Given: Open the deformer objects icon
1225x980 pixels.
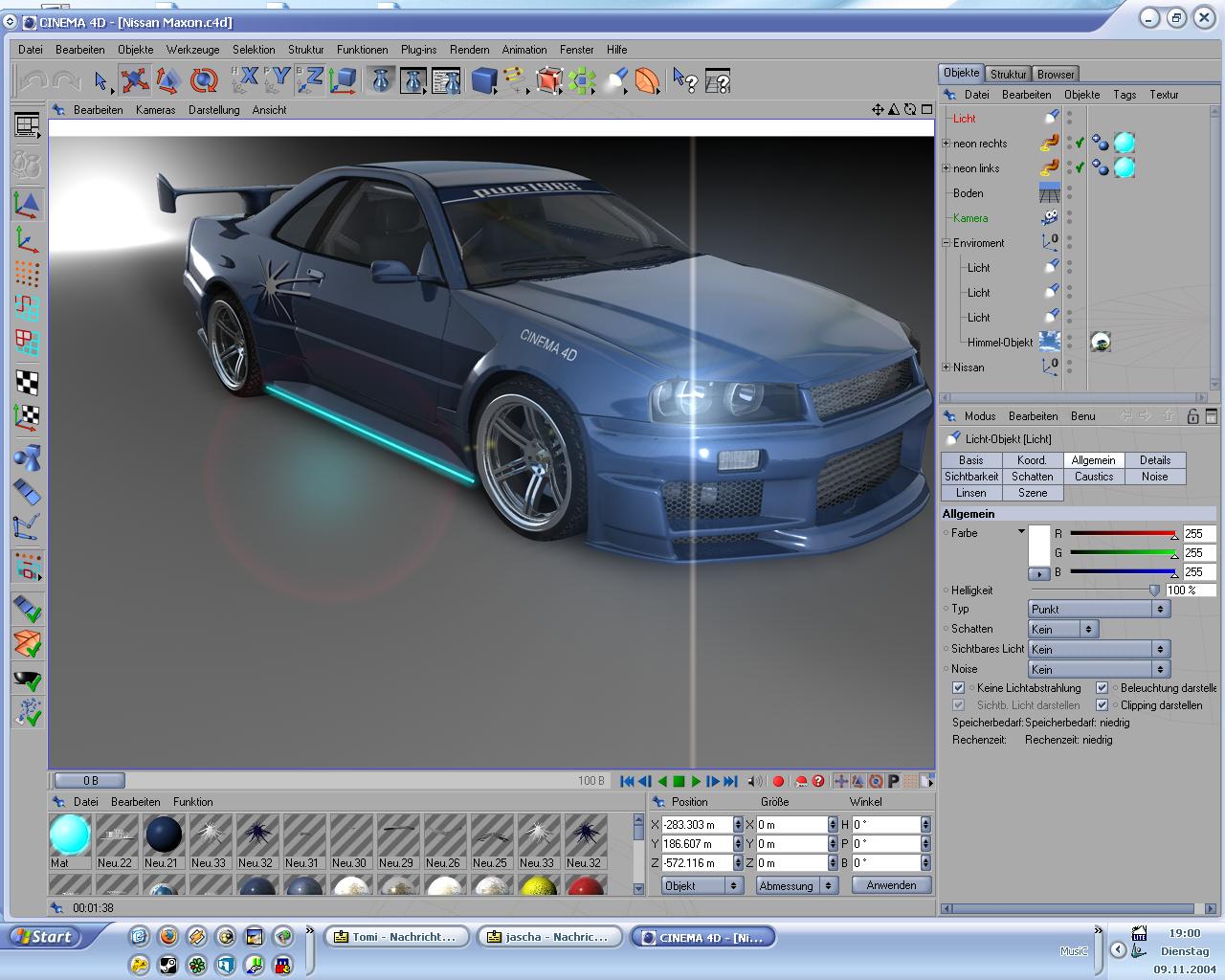Looking at the screenshot, I should click(648, 80).
